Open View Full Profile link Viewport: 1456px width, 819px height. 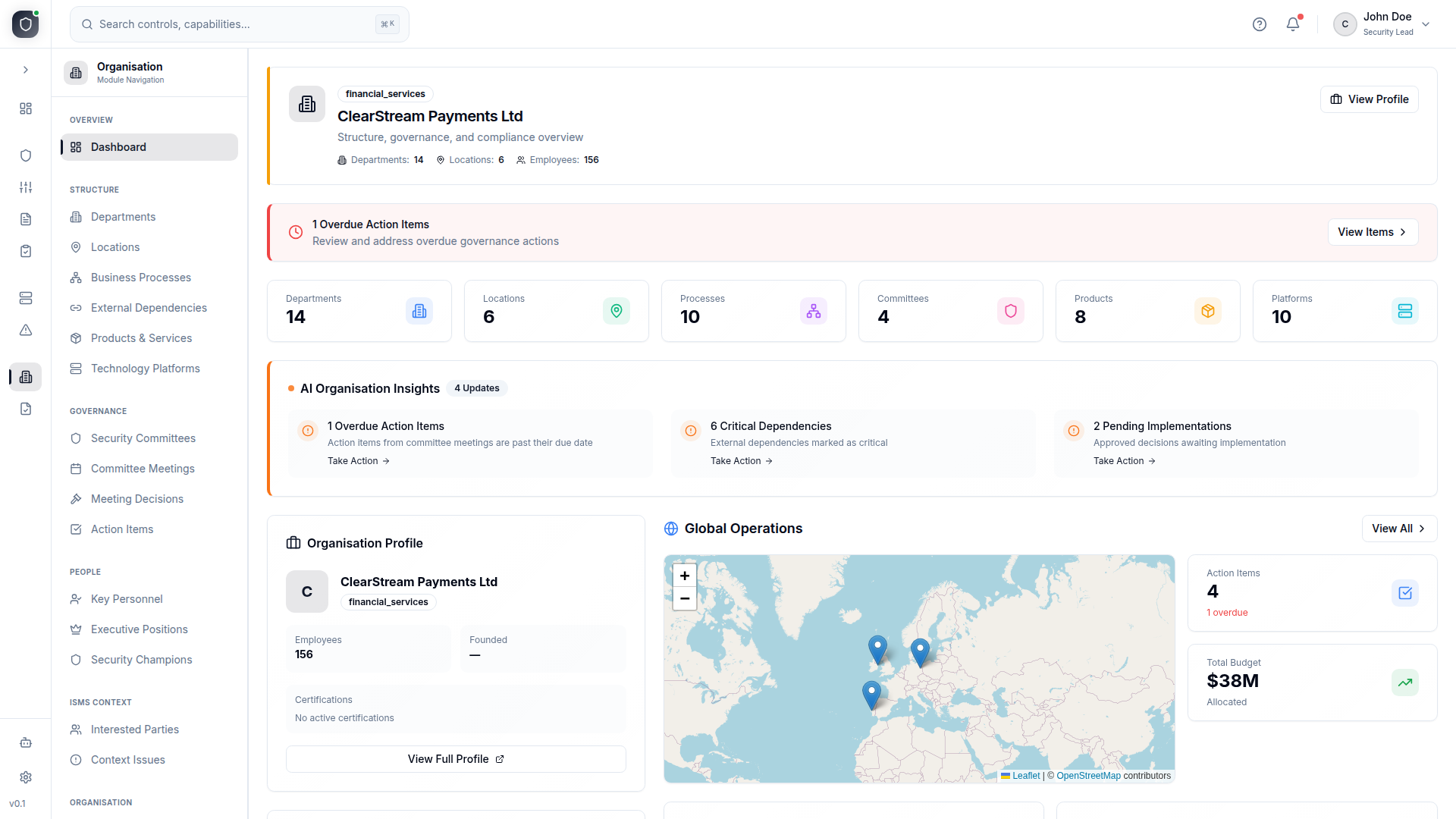point(455,758)
